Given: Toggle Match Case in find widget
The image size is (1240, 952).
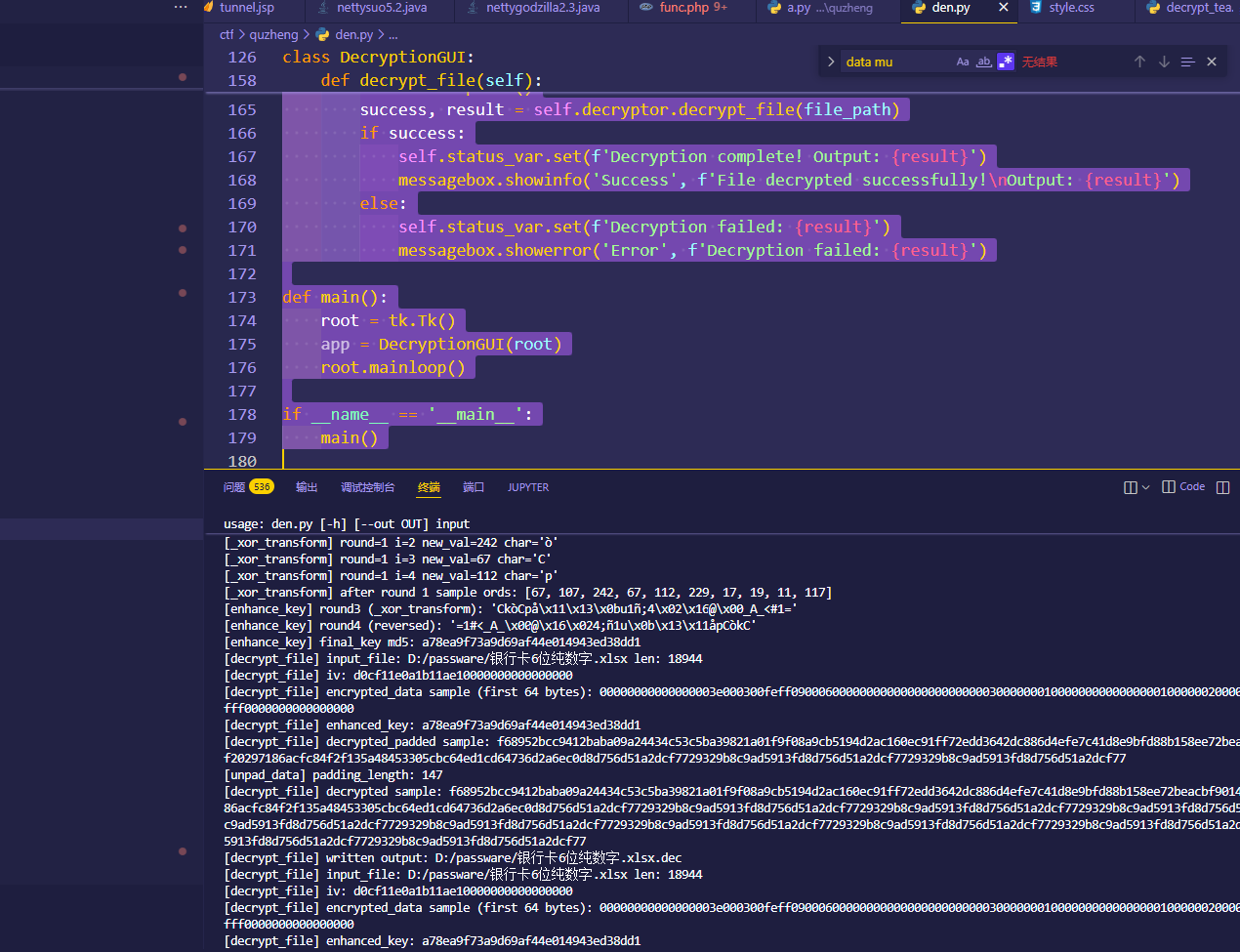Looking at the screenshot, I should (x=963, y=62).
